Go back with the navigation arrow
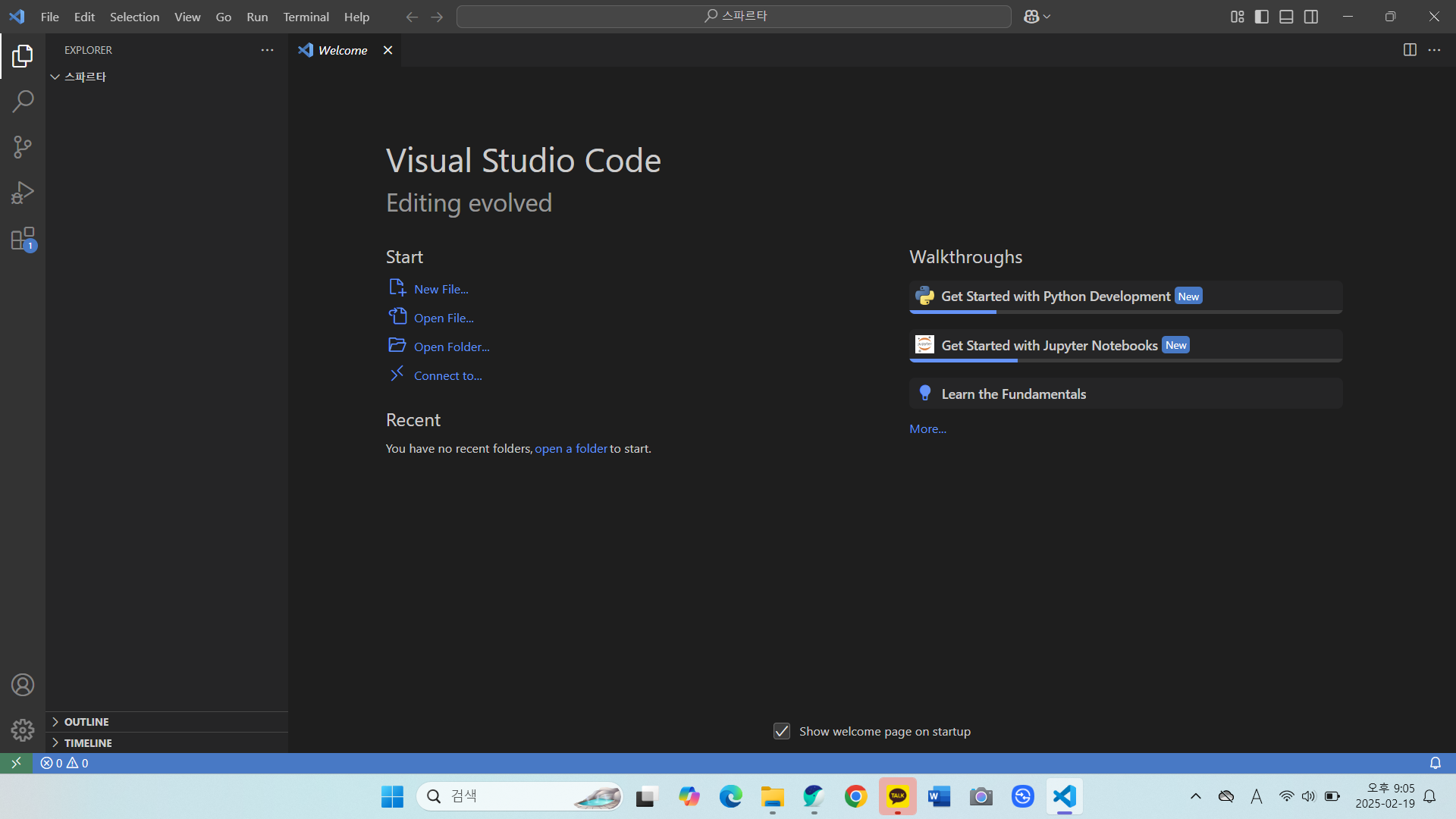This screenshot has height=819, width=1456. (412, 17)
